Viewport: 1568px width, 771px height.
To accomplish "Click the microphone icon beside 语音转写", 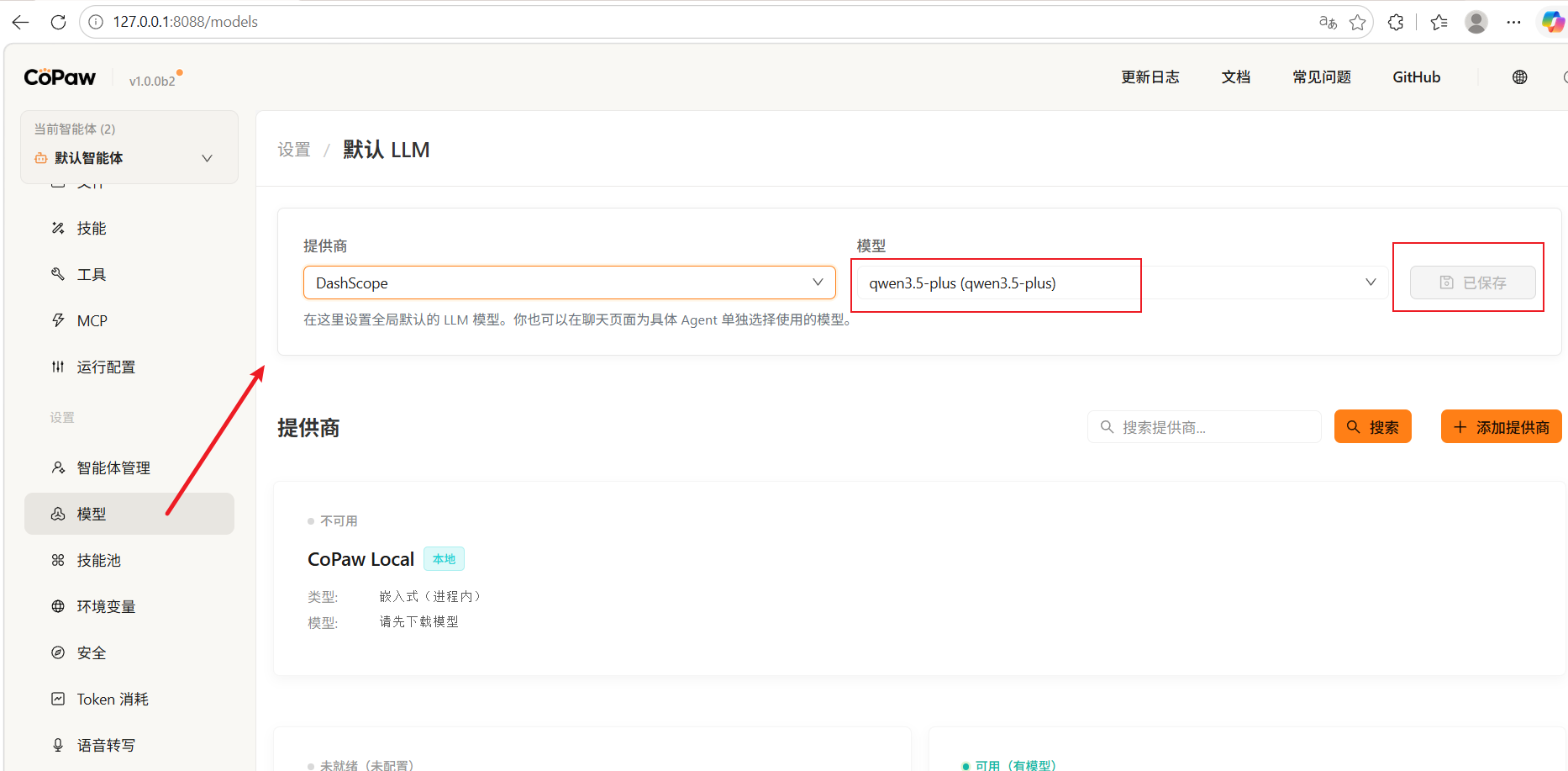I will [x=58, y=745].
